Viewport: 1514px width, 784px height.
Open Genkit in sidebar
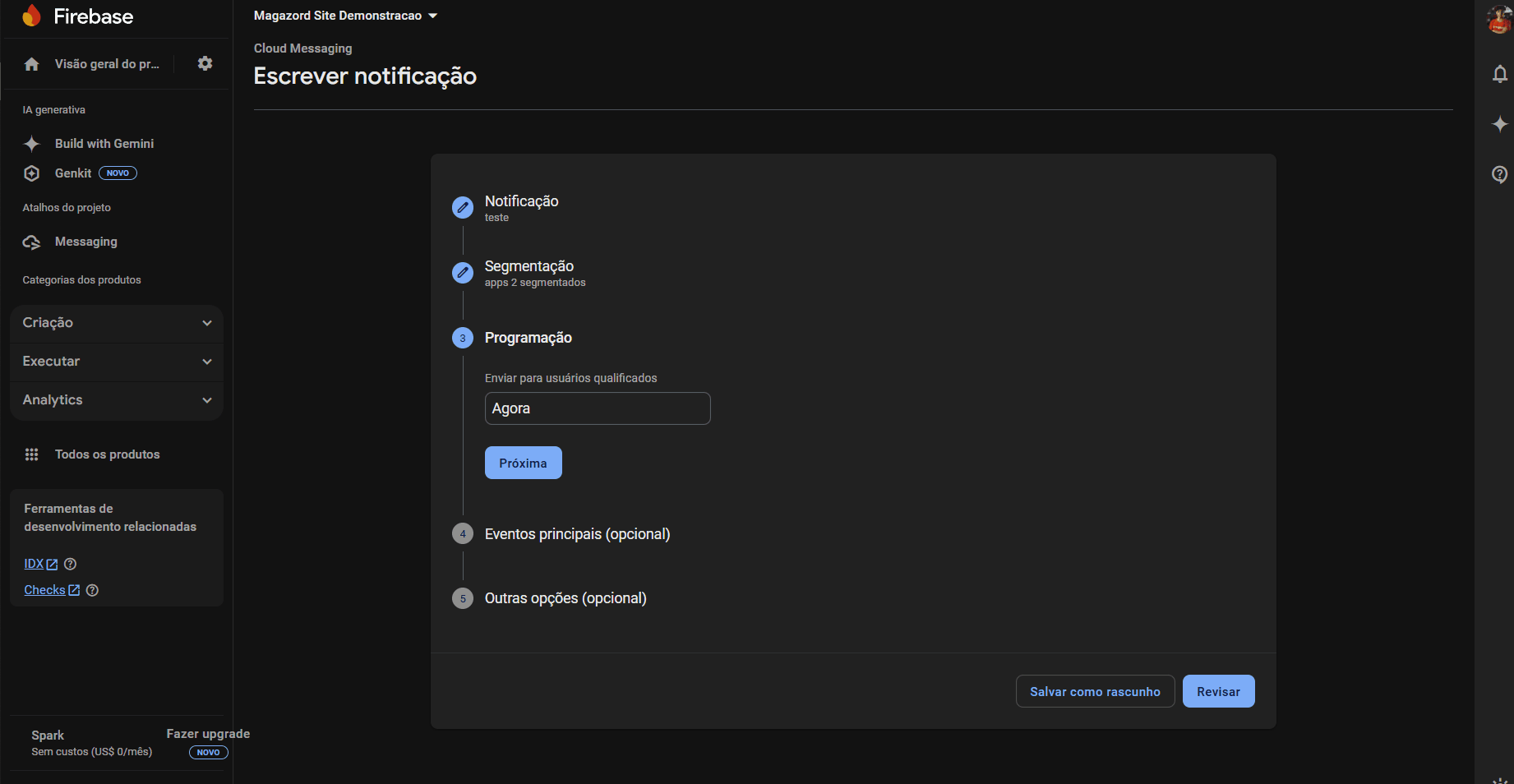(73, 173)
